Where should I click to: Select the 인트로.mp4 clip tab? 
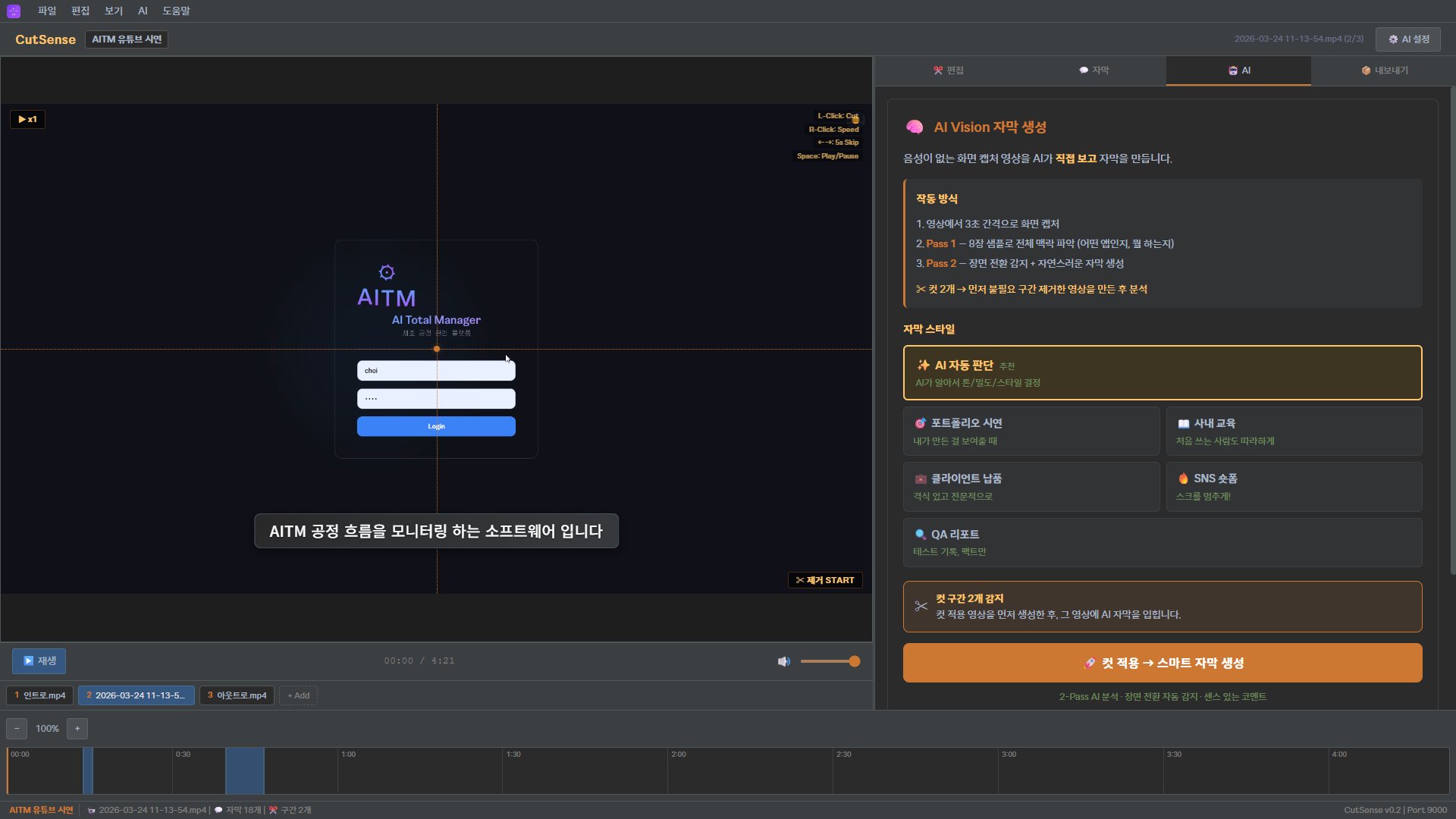(40, 695)
